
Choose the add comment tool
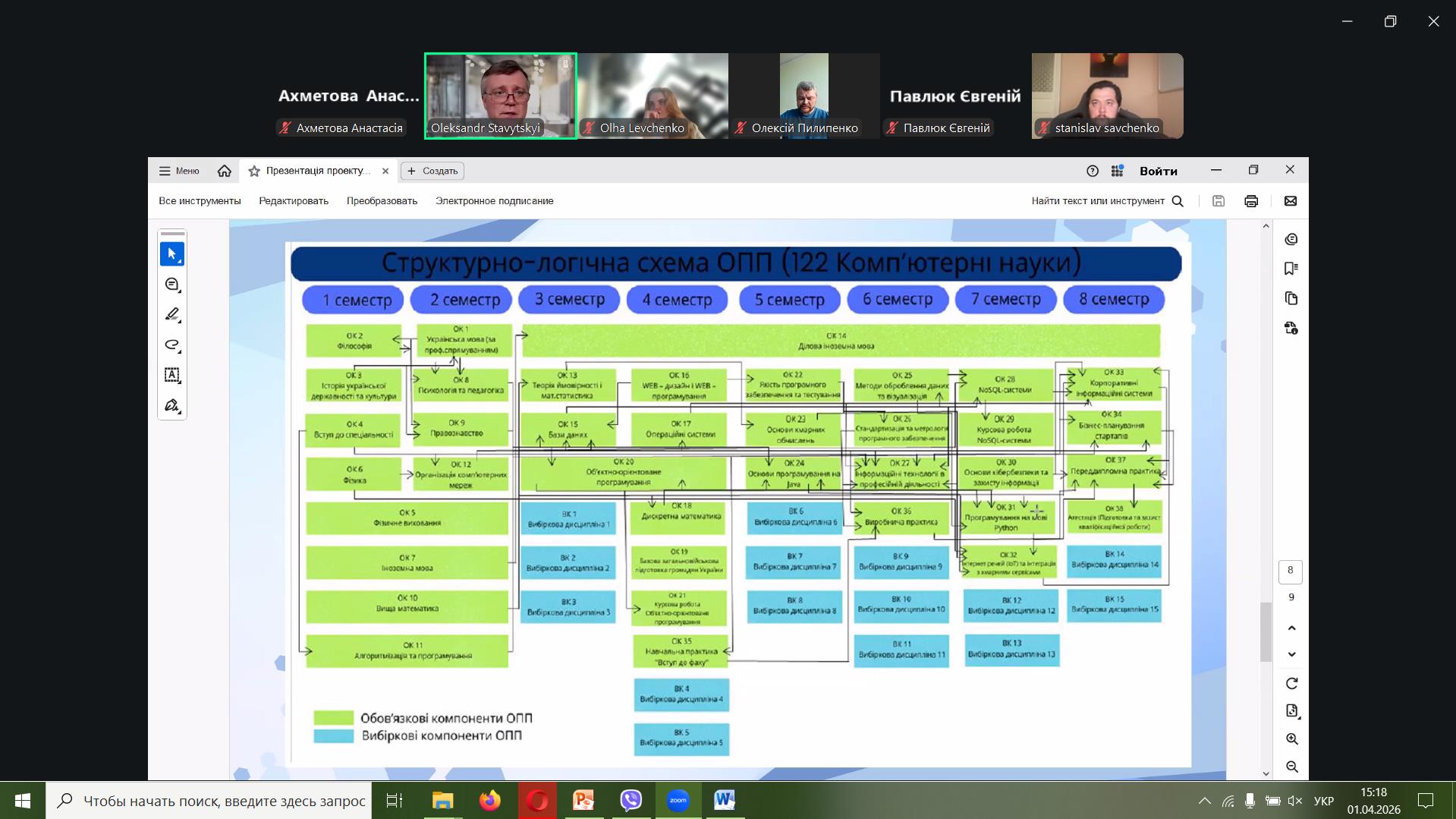click(x=171, y=285)
